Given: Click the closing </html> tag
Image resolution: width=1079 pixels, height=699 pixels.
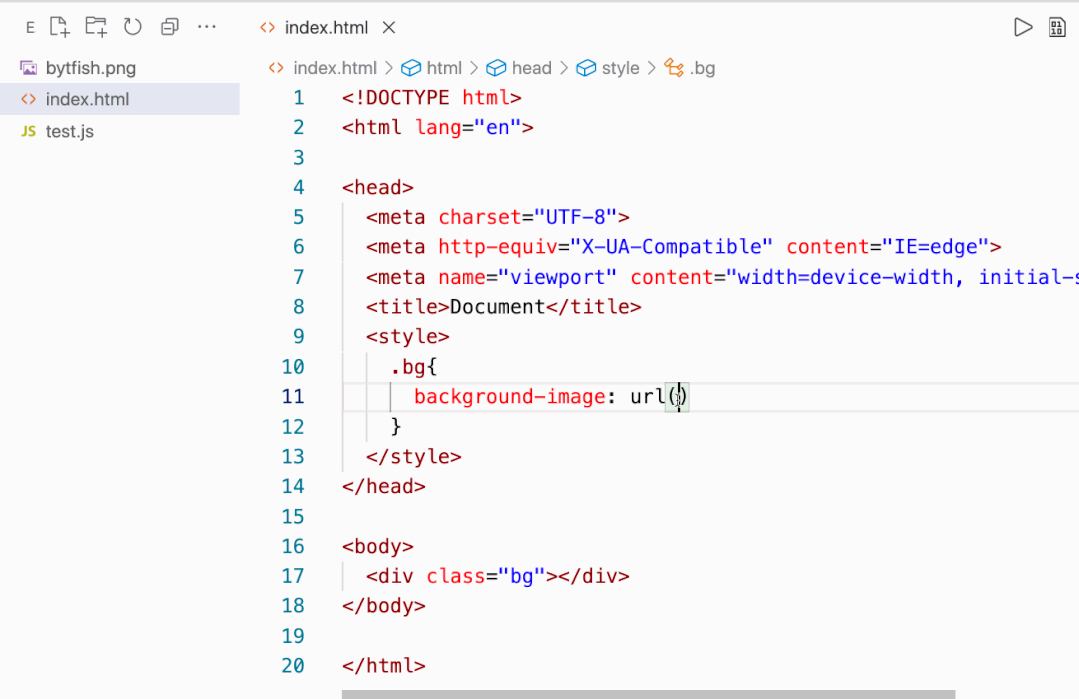Looking at the screenshot, I should pos(384,666).
